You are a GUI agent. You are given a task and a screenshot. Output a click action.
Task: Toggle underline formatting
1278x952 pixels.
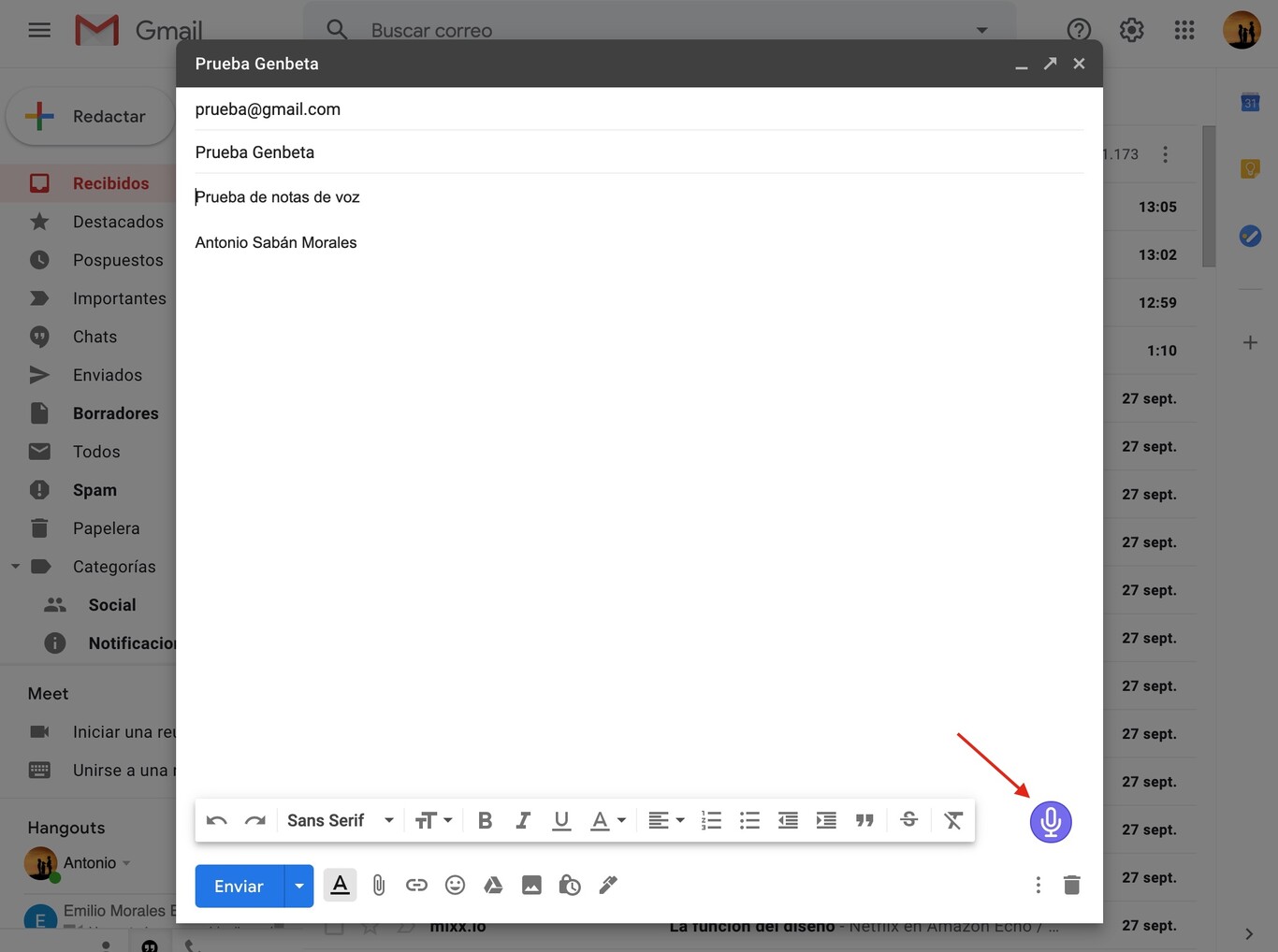[x=561, y=820]
